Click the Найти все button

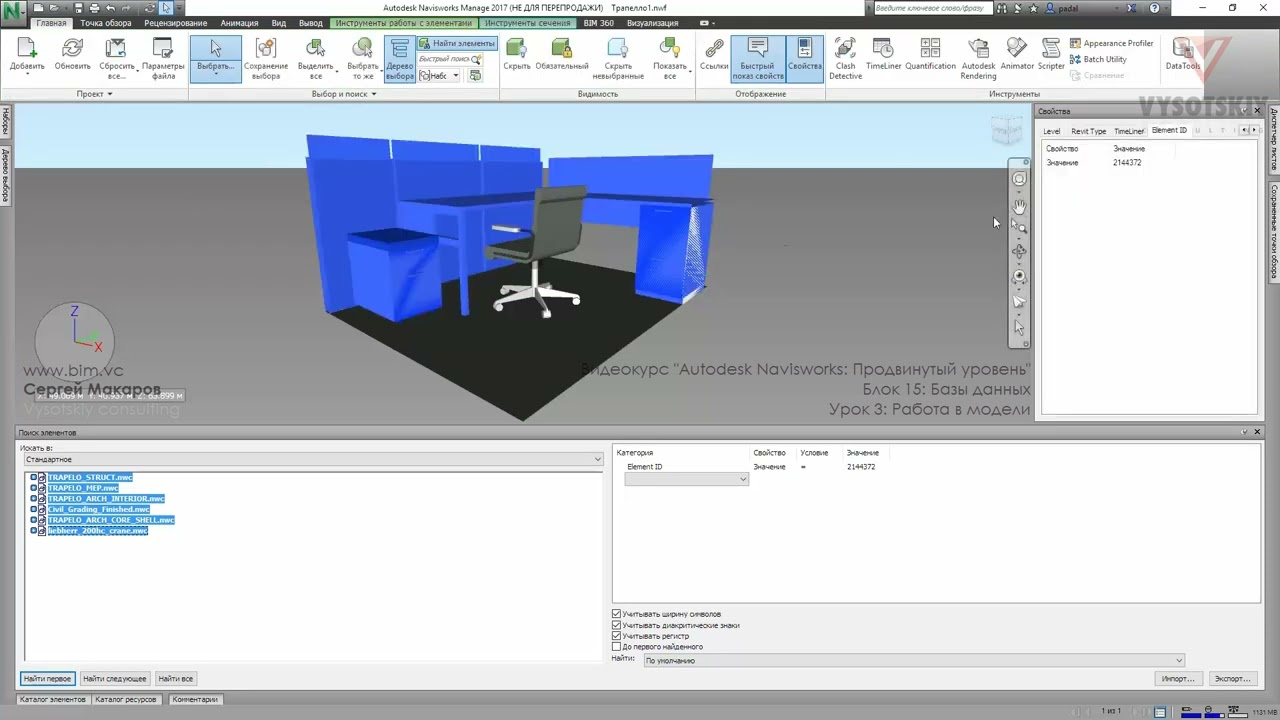[x=176, y=679]
